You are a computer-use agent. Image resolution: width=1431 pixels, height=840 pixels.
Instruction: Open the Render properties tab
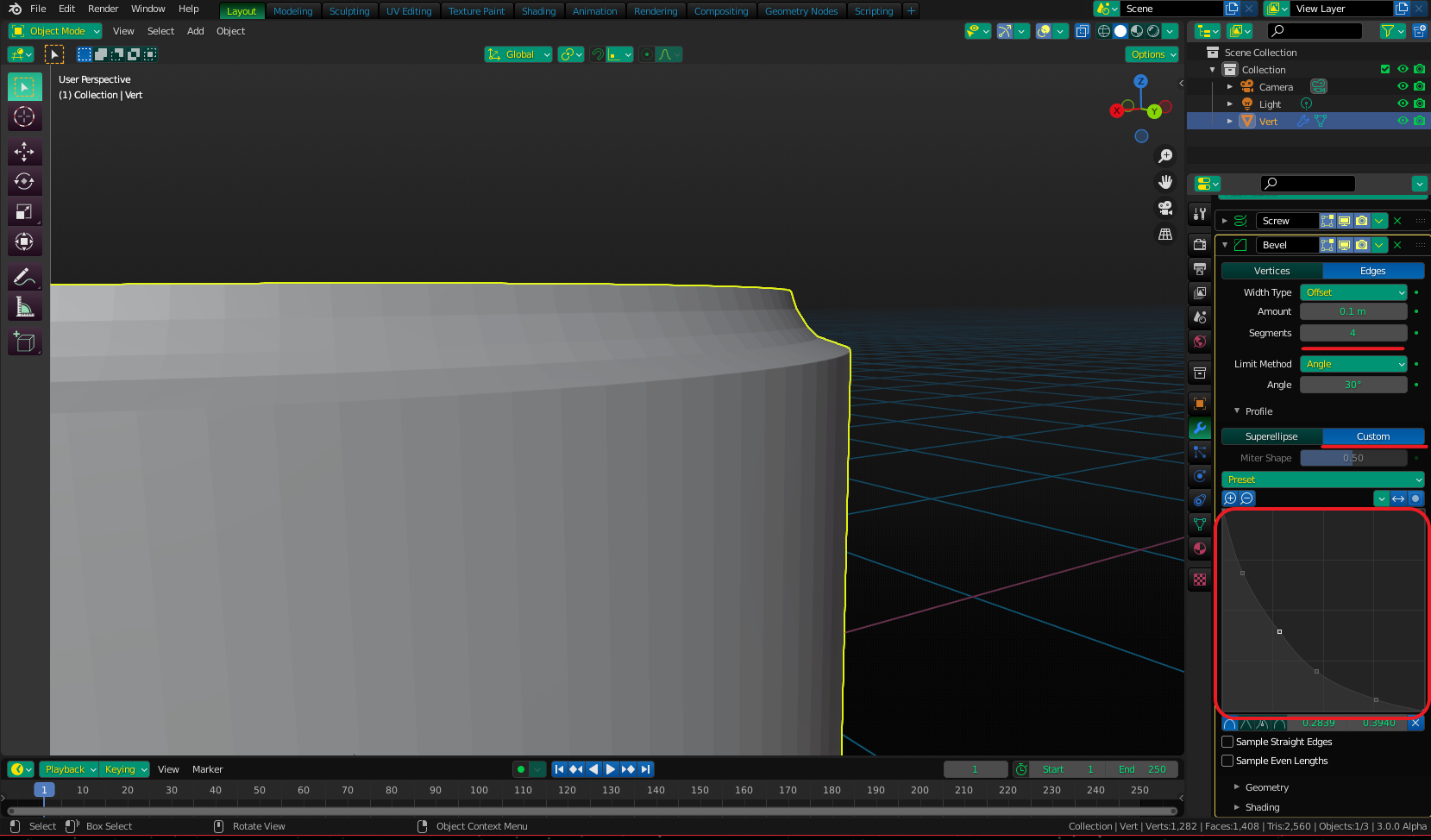click(x=1200, y=245)
